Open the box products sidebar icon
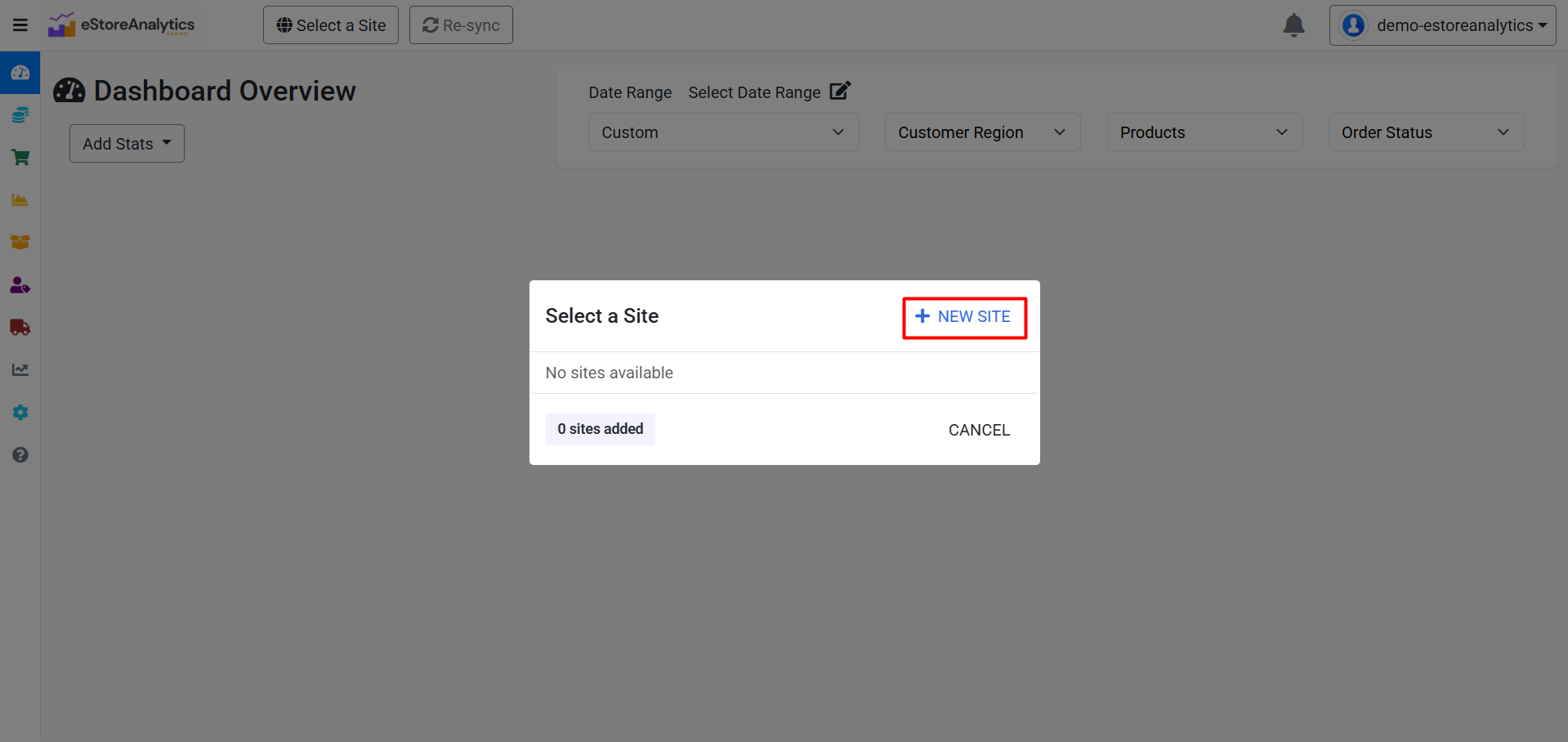The image size is (1568, 742). [x=20, y=243]
